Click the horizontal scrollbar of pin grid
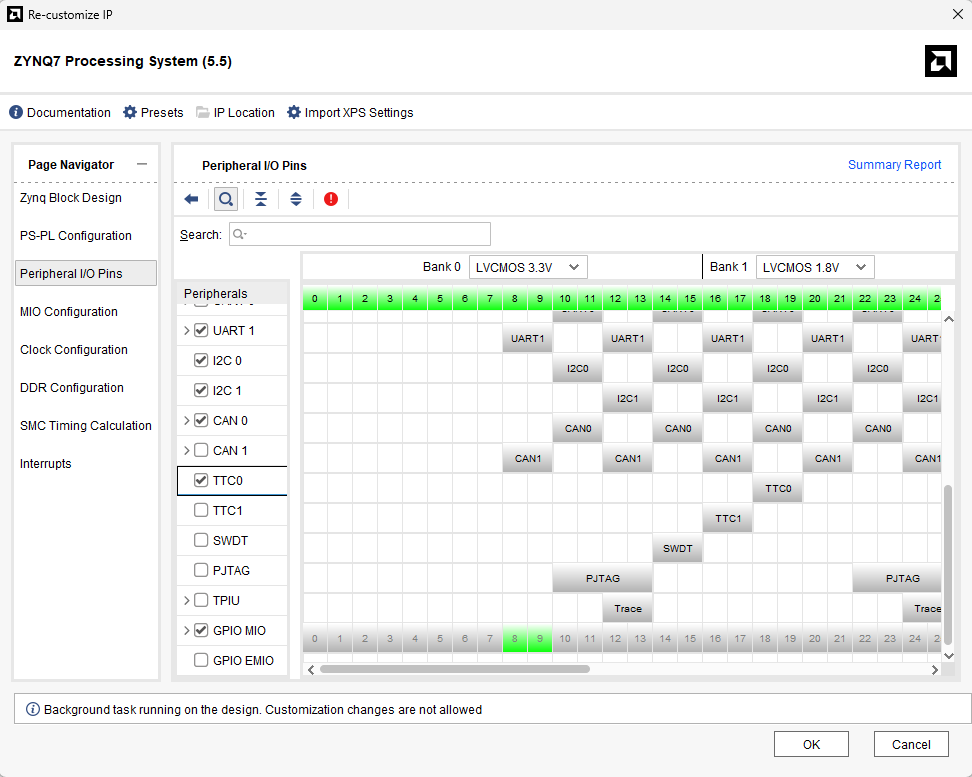Image resolution: width=972 pixels, height=777 pixels. click(x=454, y=669)
